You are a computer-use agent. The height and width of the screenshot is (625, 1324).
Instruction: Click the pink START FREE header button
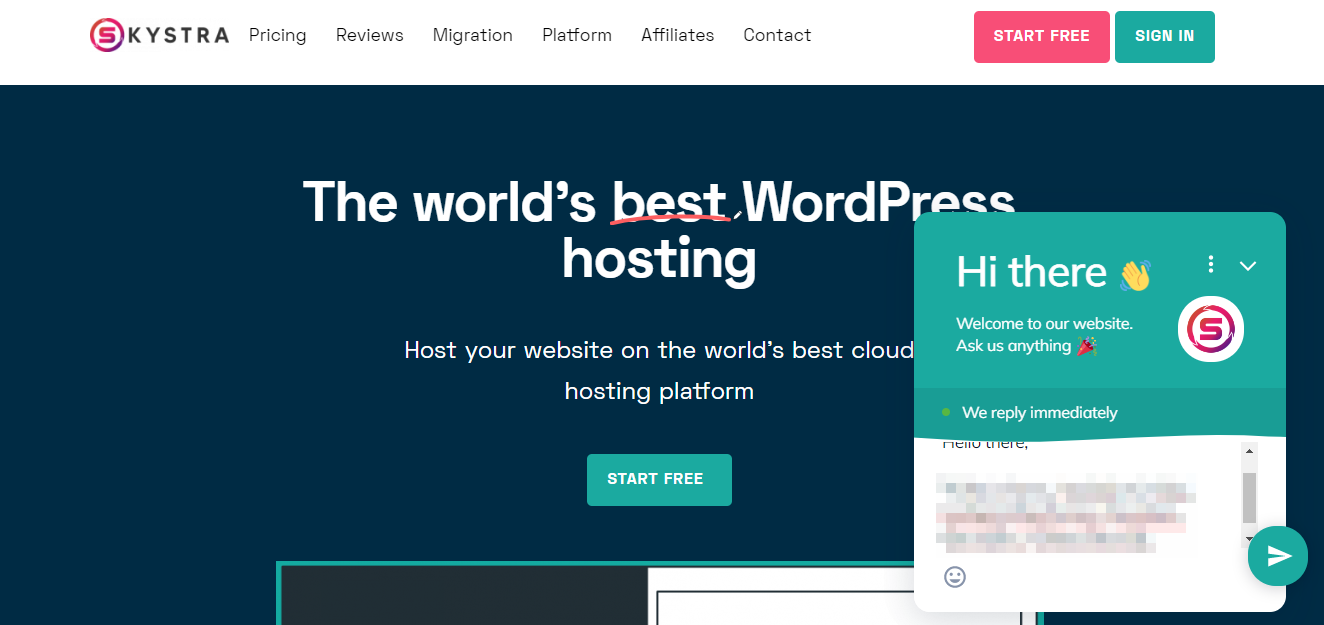click(x=1042, y=37)
